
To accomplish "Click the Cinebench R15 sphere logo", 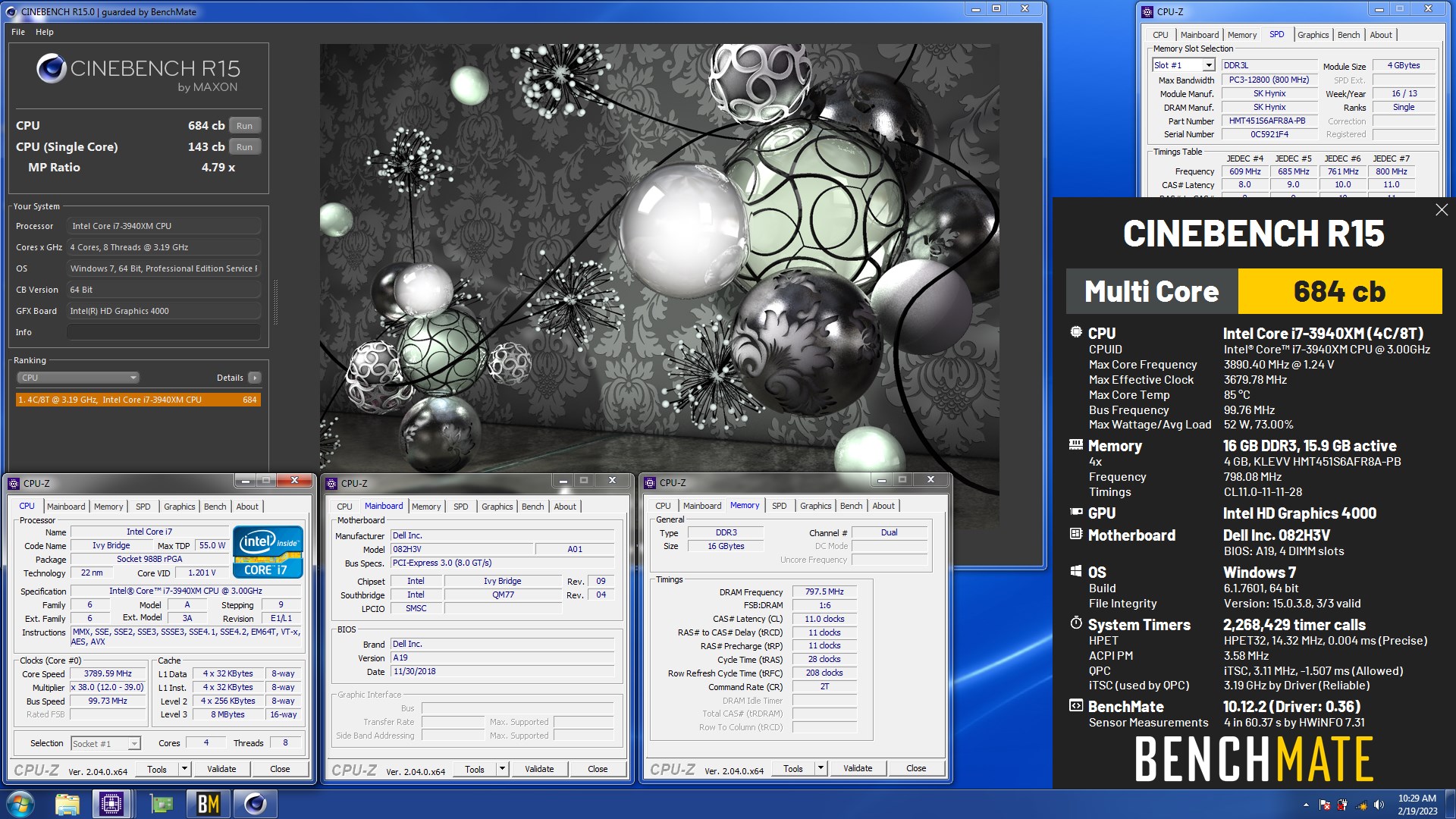I will [x=51, y=69].
